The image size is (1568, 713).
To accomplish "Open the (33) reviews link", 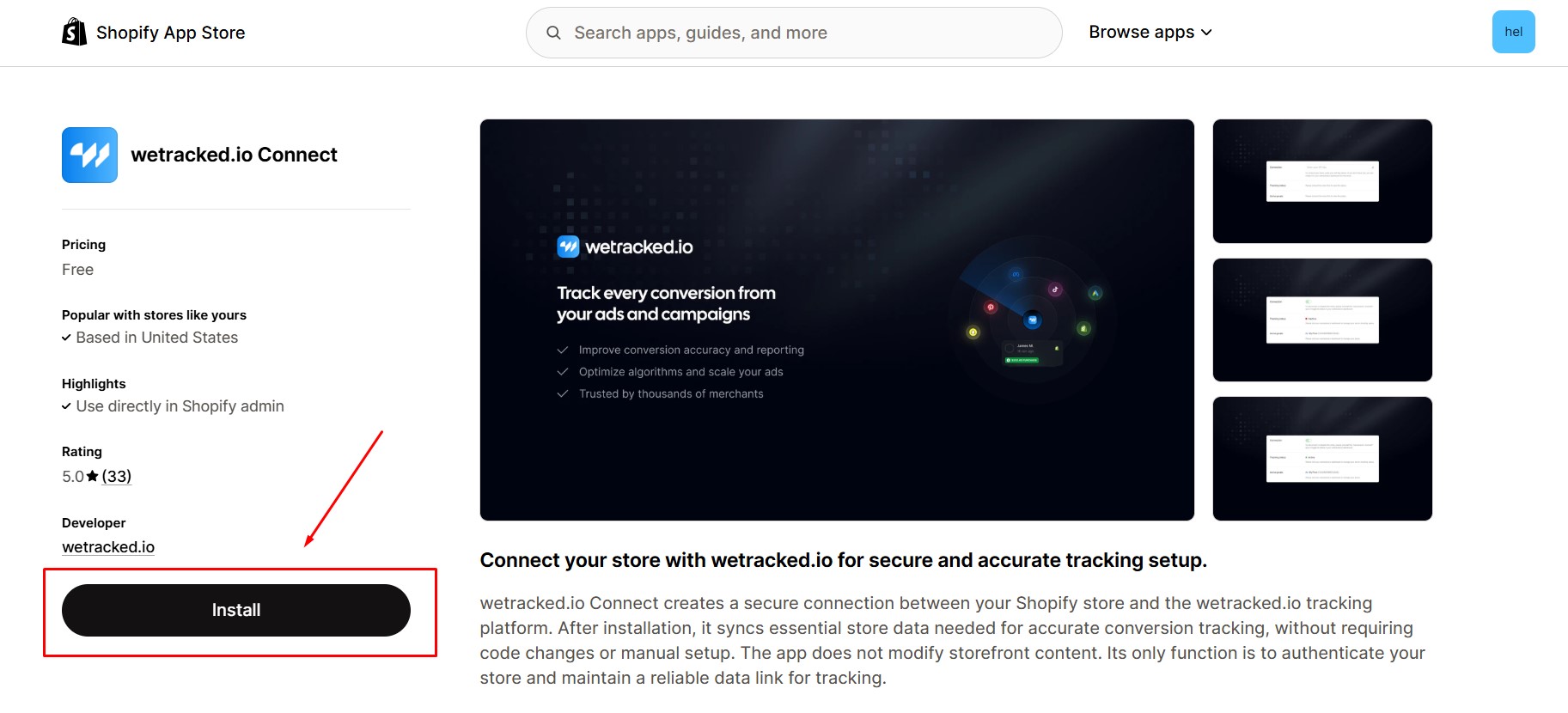I will coord(117,476).
